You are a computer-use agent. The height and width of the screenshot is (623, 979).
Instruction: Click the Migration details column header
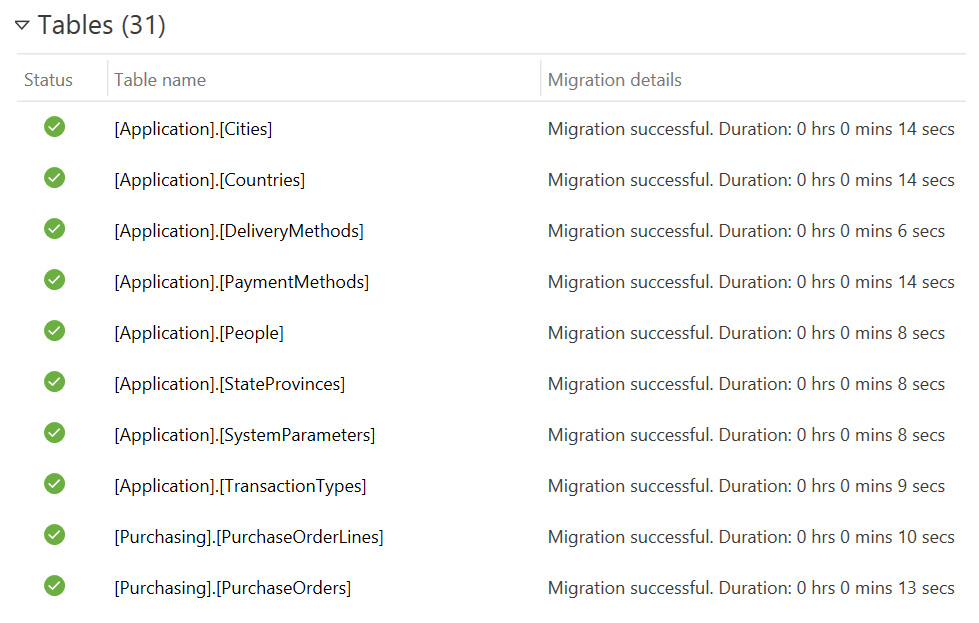click(x=614, y=80)
